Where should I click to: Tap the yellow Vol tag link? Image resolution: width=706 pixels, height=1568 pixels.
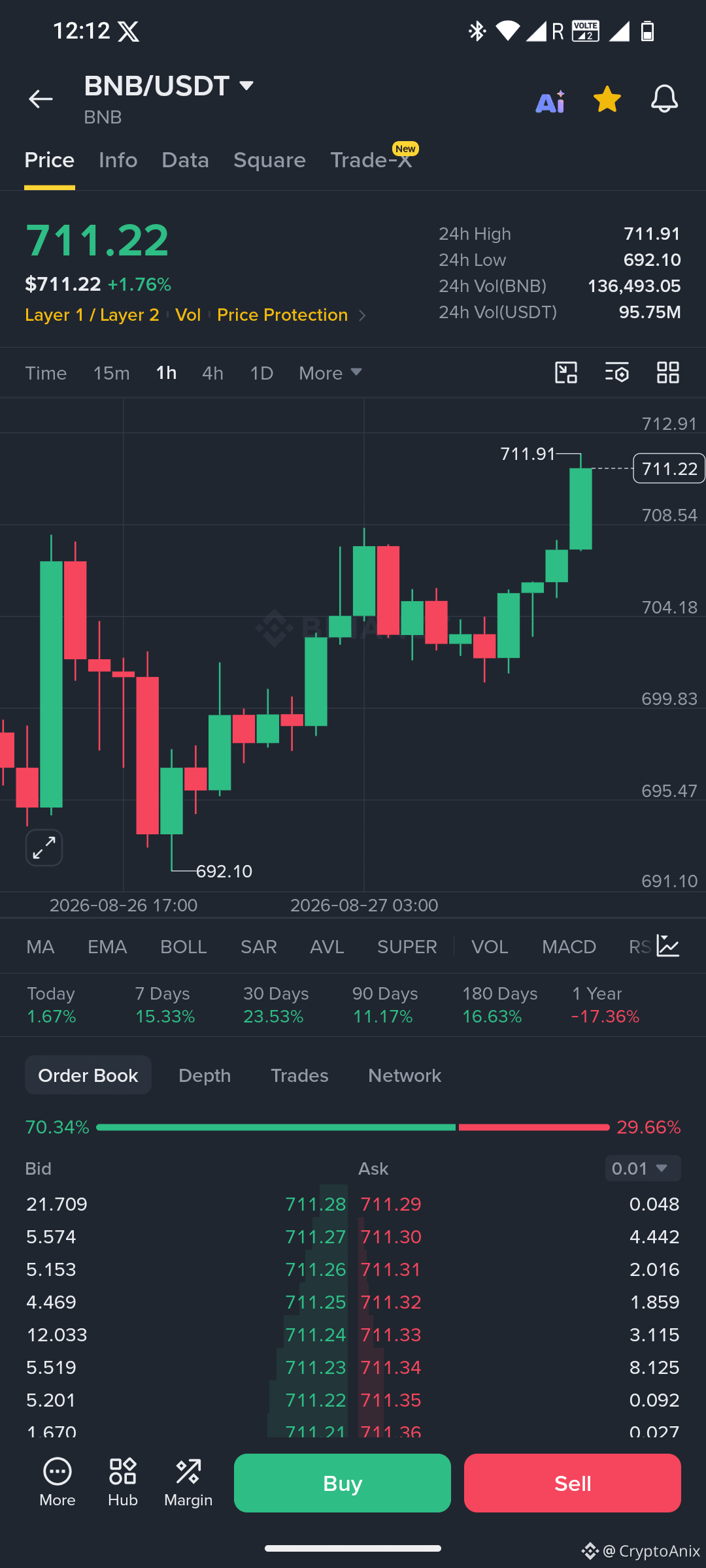click(x=188, y=315)
